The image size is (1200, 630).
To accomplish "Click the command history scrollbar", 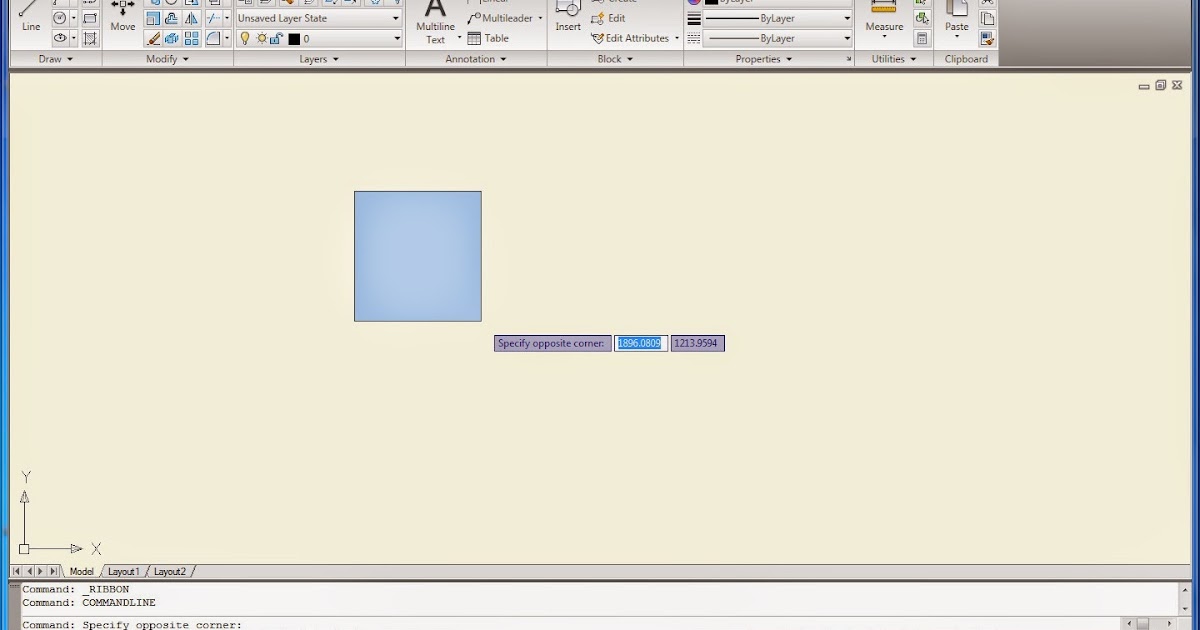I will tap(1185, 597).
